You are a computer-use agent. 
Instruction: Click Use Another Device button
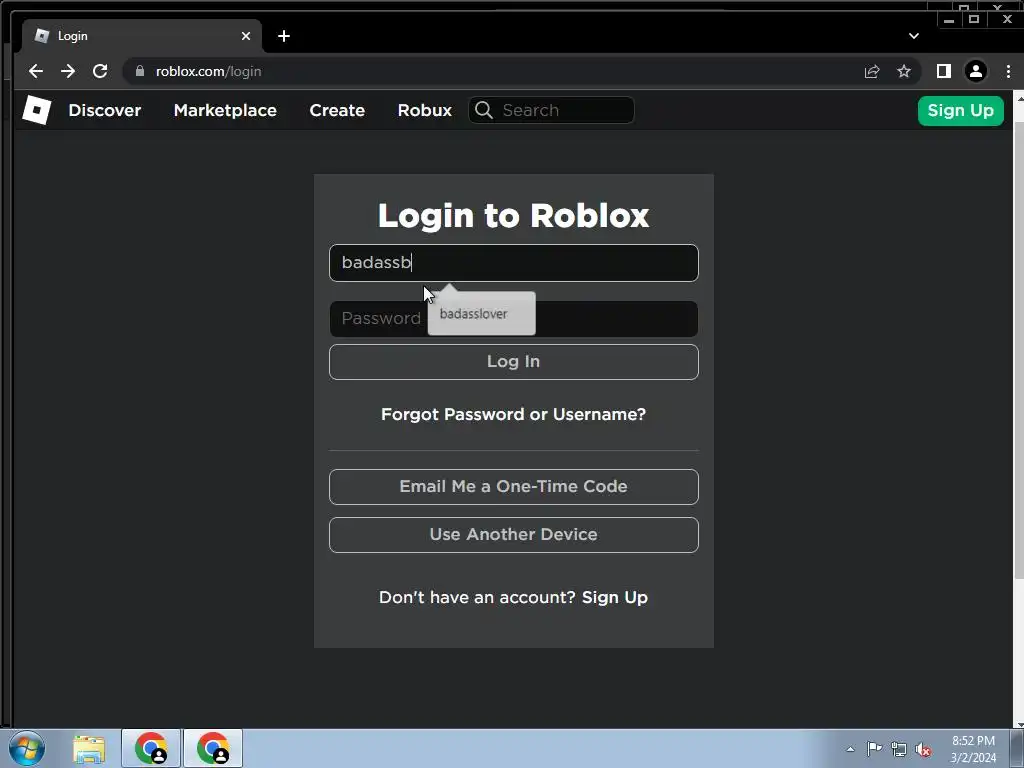514,534
